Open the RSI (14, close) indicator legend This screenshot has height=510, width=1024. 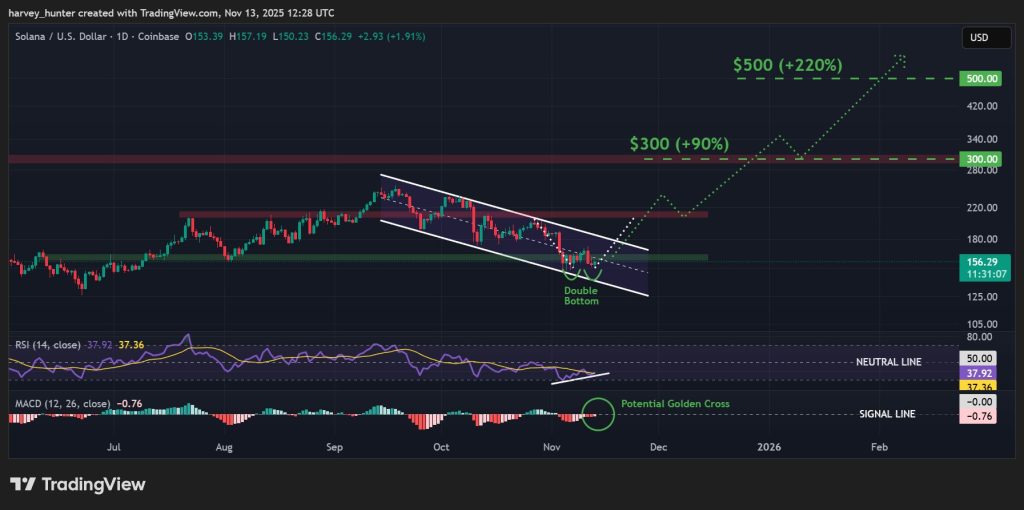click(47, 344)
